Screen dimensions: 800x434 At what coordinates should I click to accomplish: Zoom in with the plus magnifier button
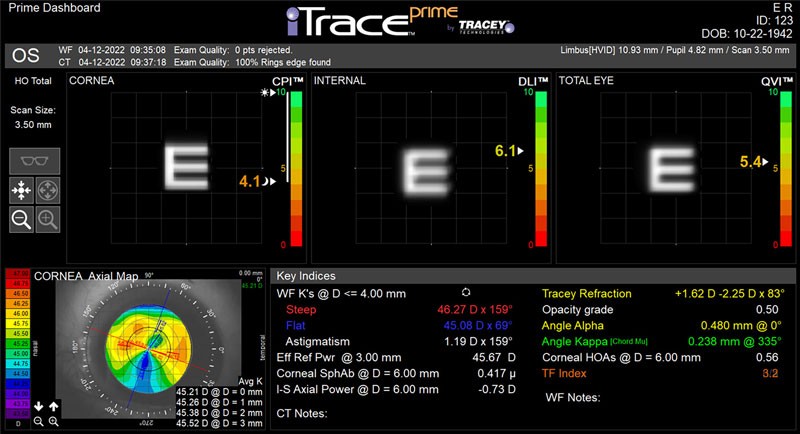(x=48, y=219)
